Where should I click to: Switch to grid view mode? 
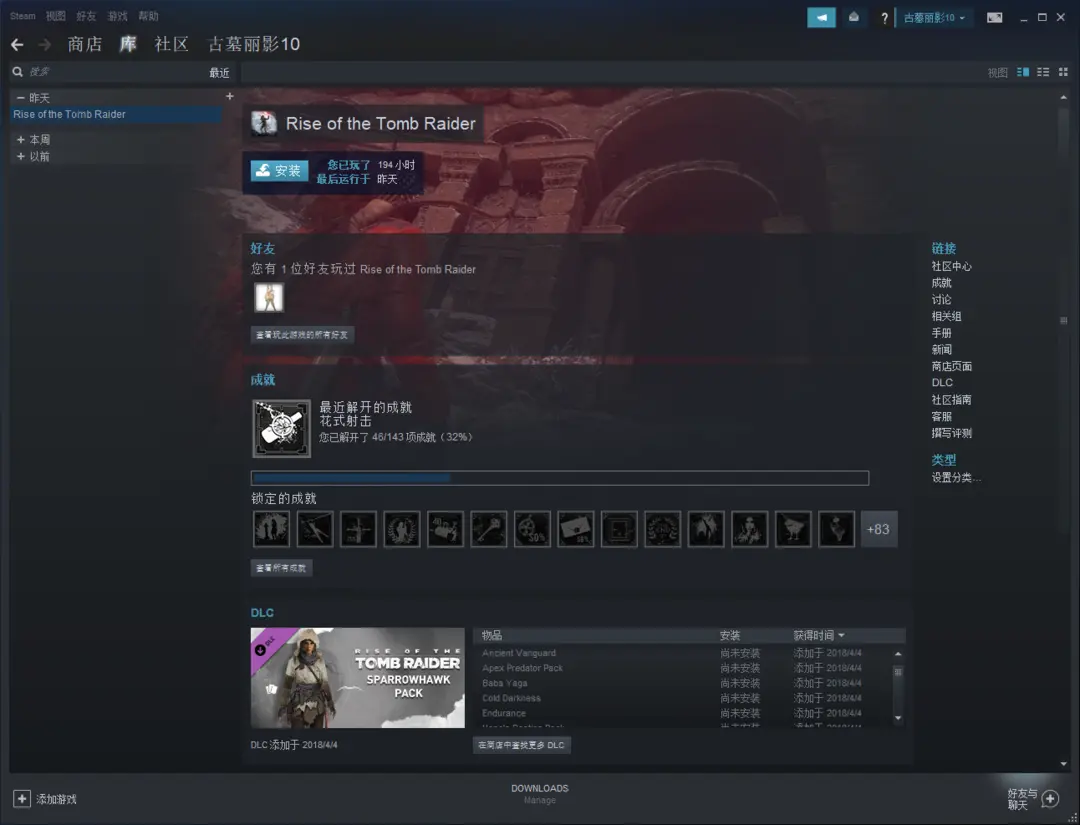tap(1063, 72)
